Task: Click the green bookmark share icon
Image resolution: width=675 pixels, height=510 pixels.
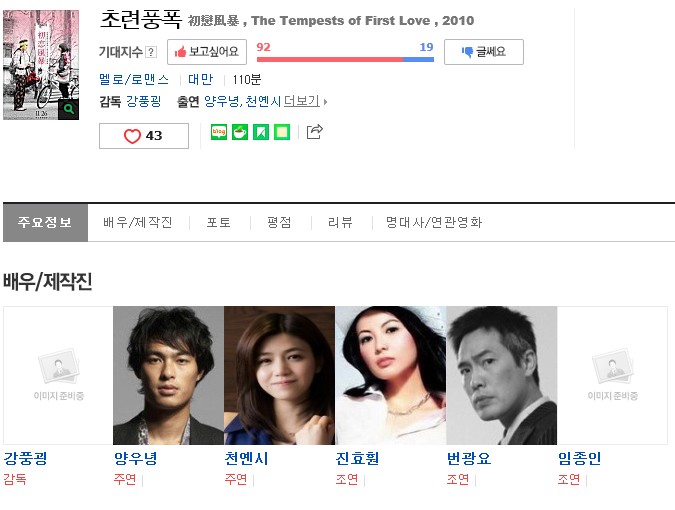Action: click(x=261, y=132)
